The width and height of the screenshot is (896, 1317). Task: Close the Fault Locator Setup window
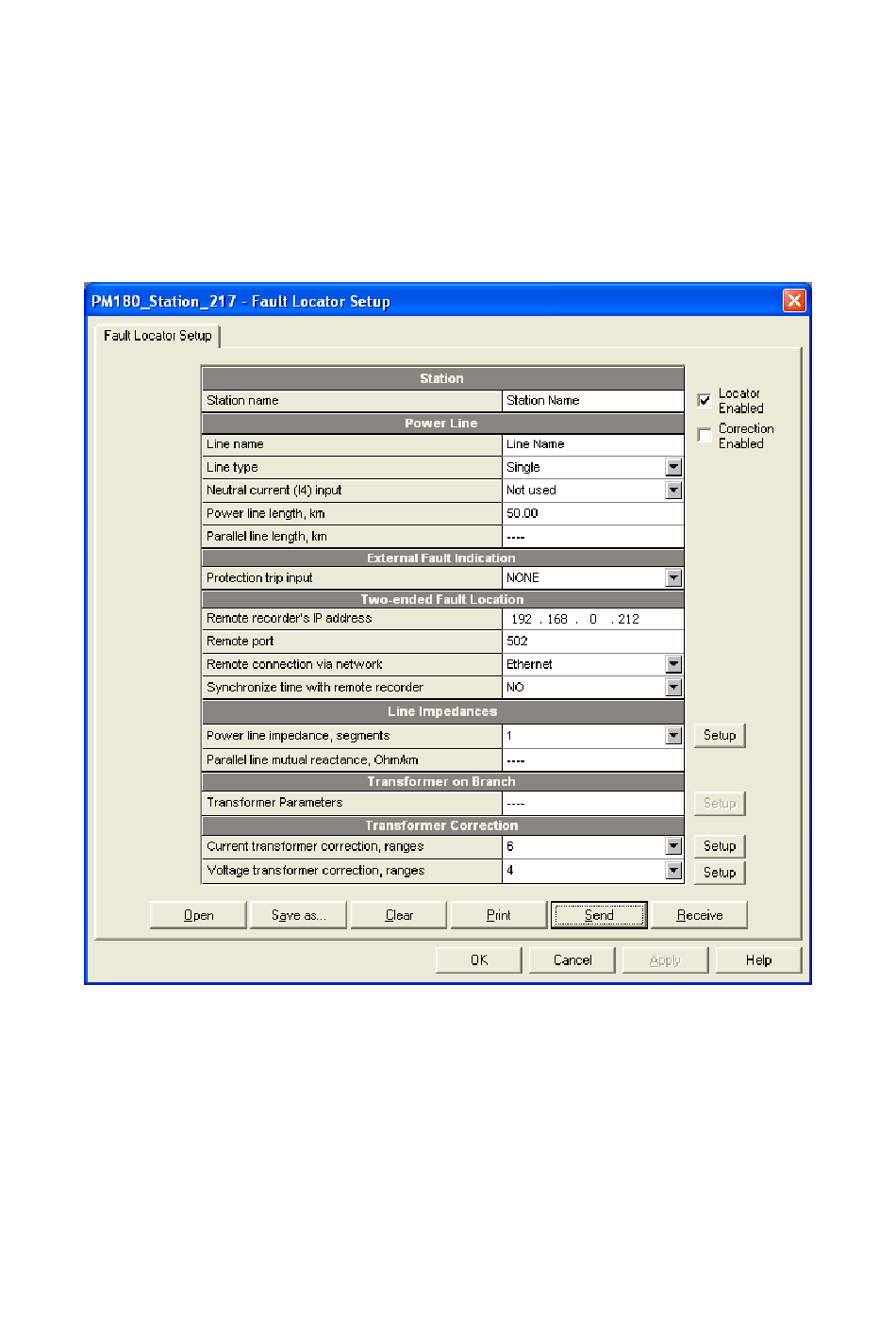pos(794,301)
